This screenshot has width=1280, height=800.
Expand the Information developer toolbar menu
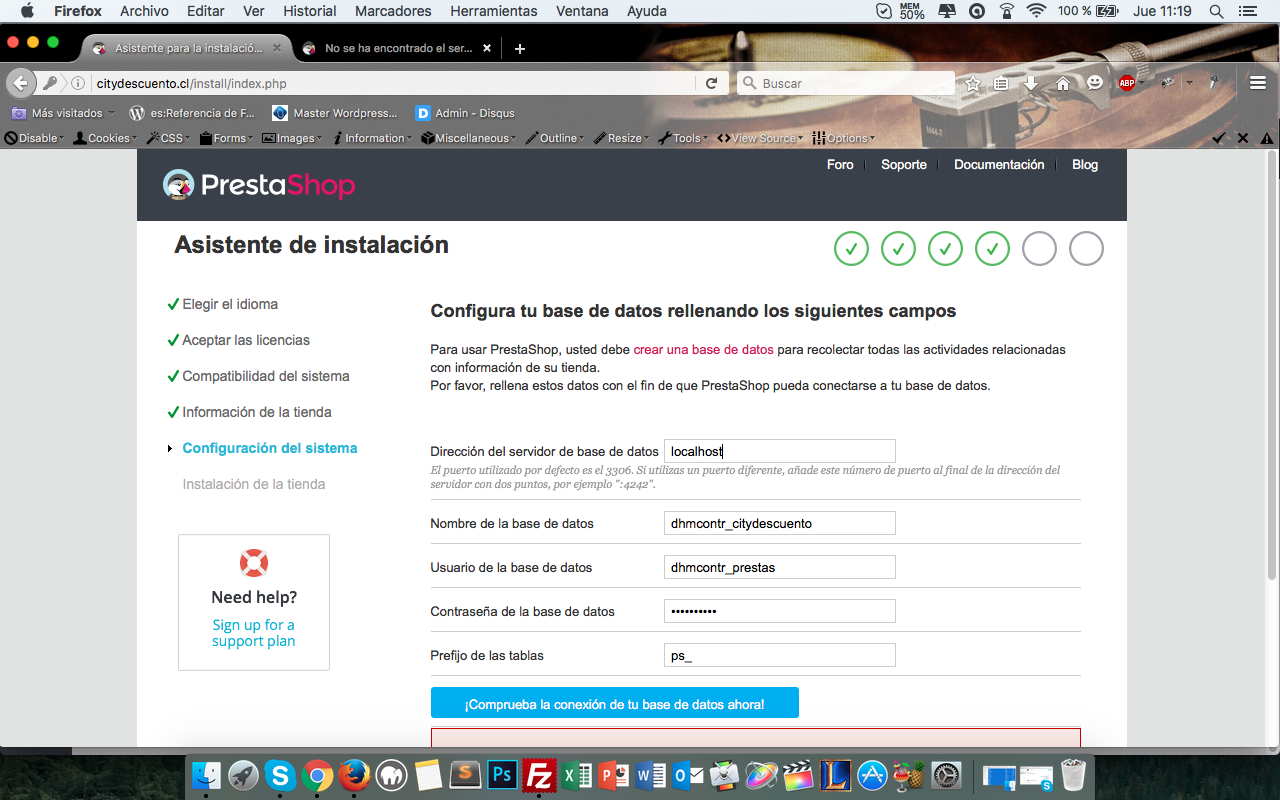coord(372,138)
